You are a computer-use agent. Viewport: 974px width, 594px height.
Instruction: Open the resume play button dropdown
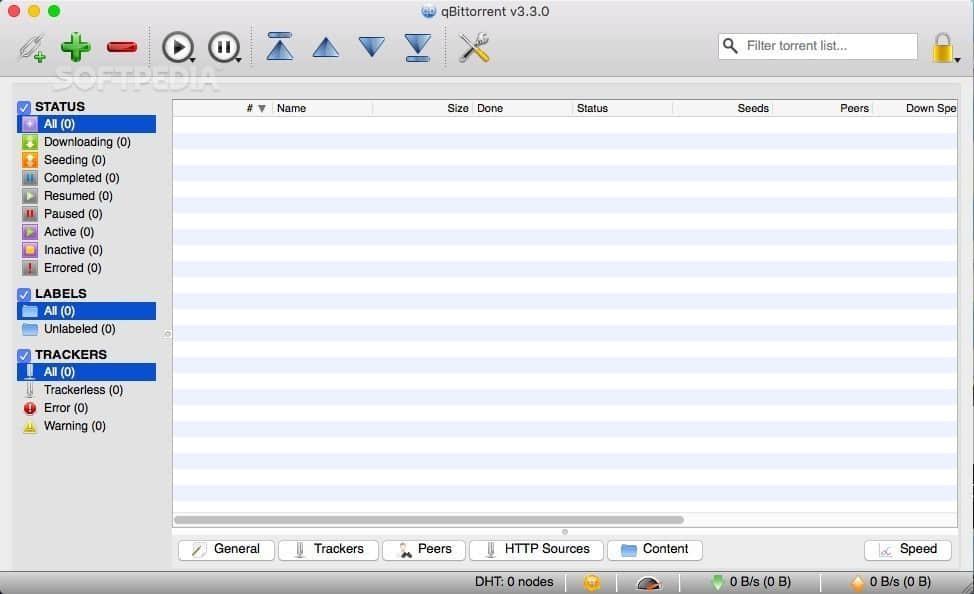[193, 61]
